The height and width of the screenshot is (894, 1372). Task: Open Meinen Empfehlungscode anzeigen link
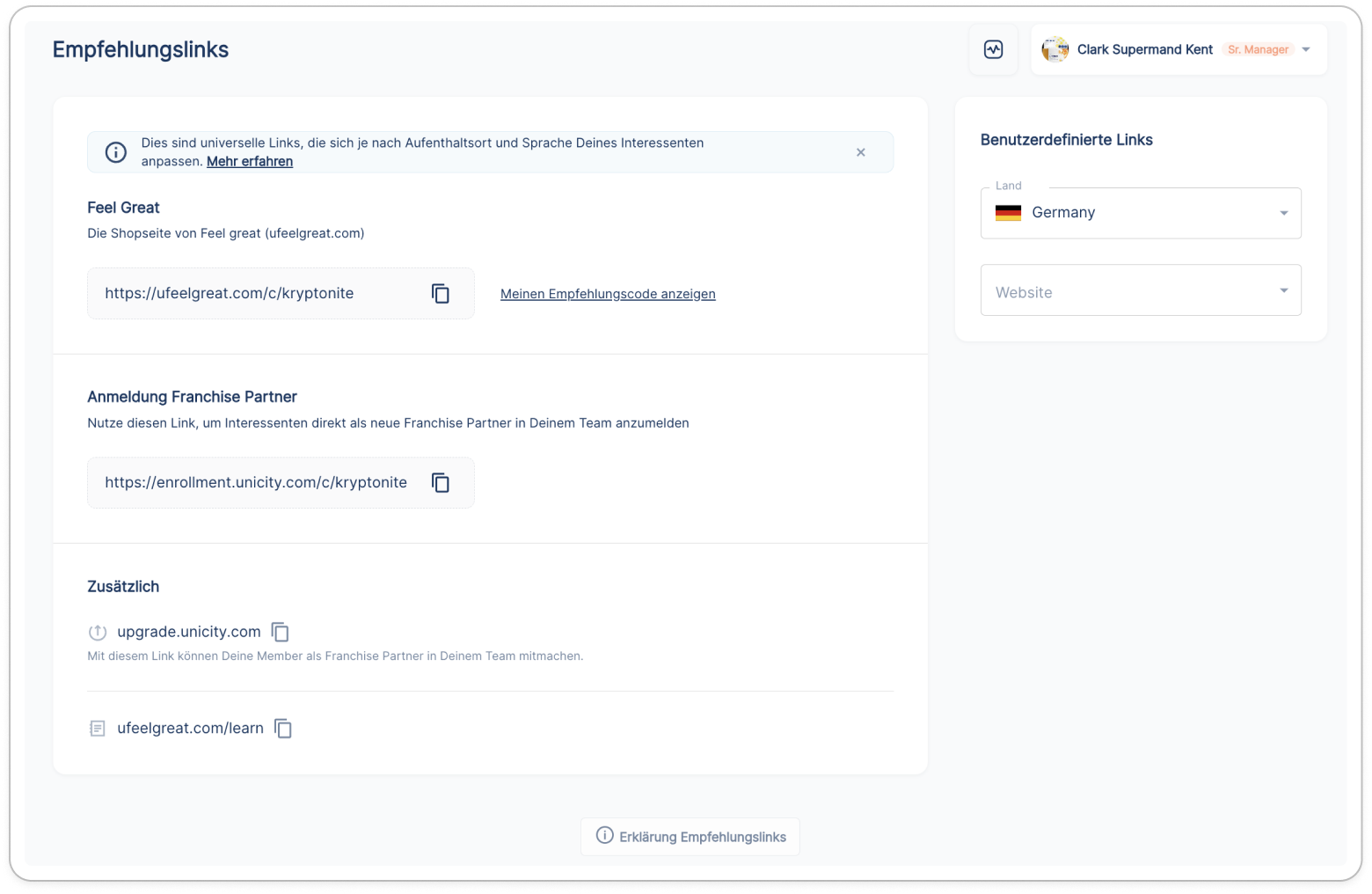(608, 294)
